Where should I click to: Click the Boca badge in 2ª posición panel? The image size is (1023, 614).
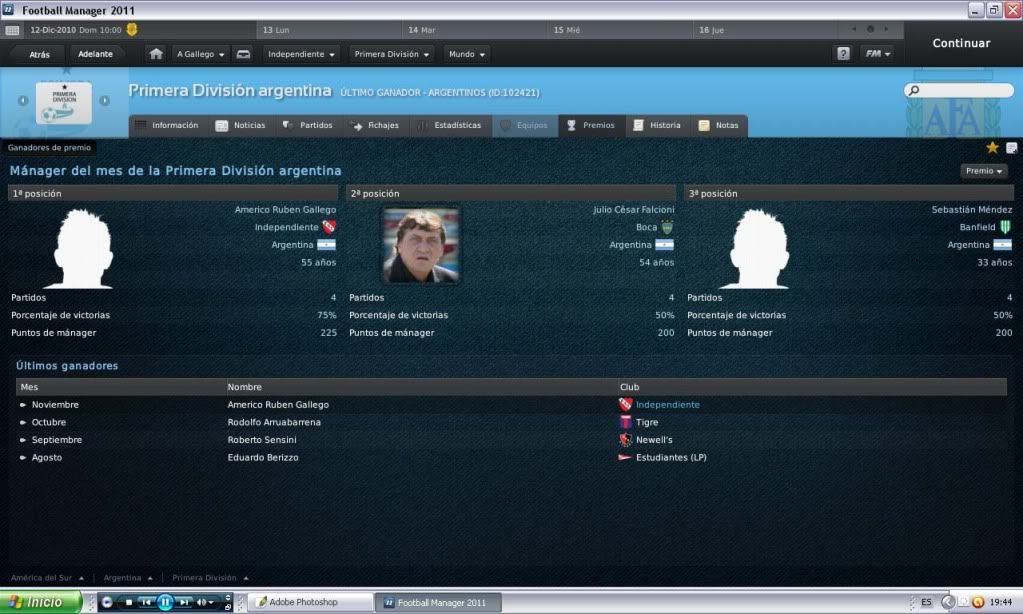tap(667, 227)
